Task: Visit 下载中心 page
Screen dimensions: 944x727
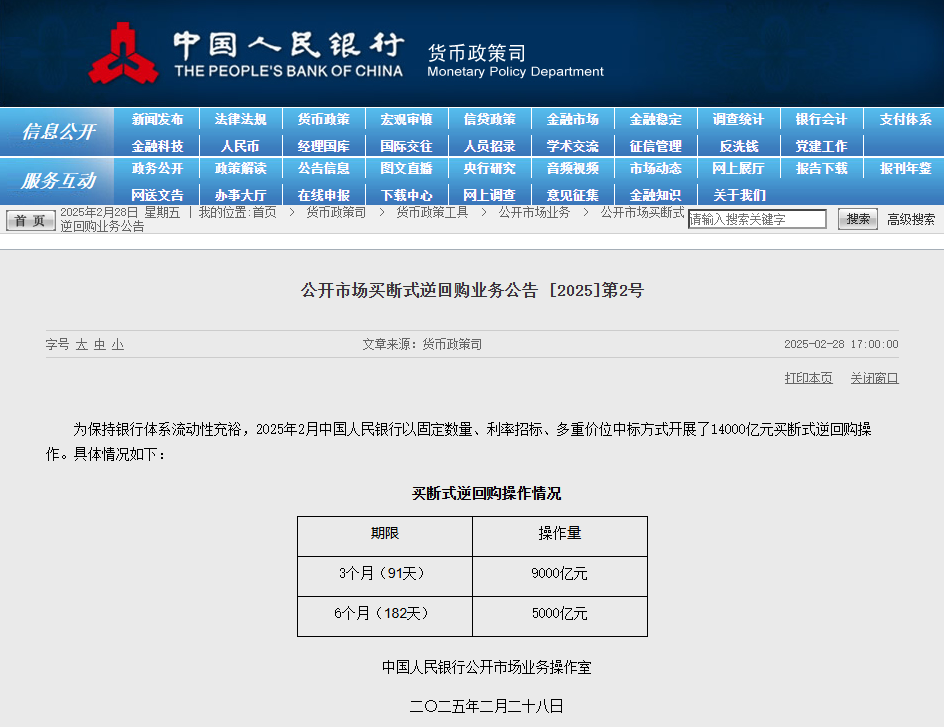Action: [406, 195]
